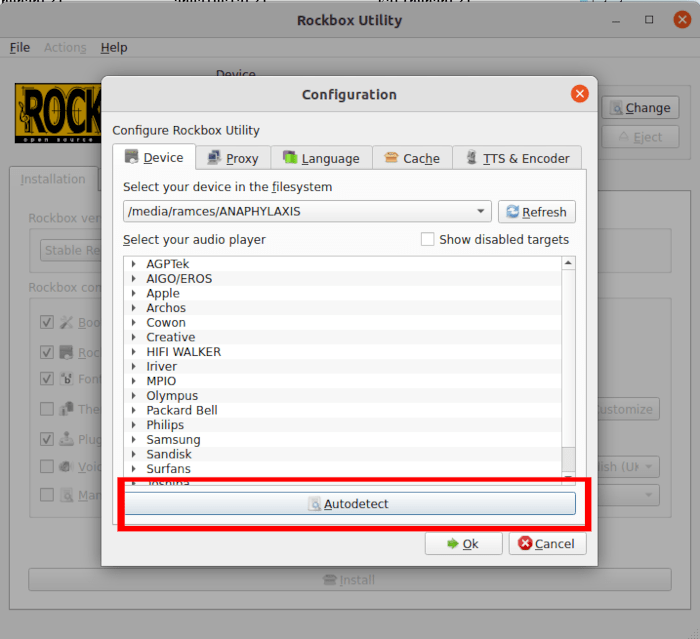Expand the Cowon player group
700x639 pixels.
coord(133,322)
